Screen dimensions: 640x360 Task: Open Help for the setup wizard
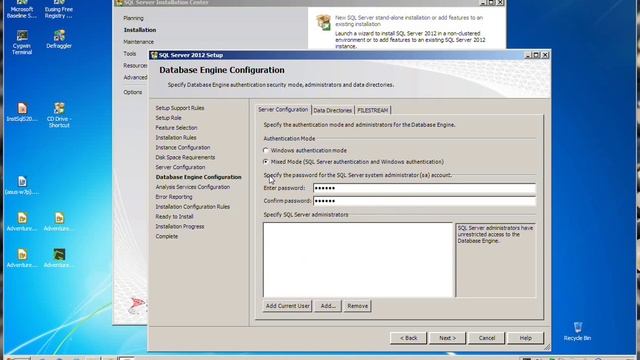(x=525, y=338)
